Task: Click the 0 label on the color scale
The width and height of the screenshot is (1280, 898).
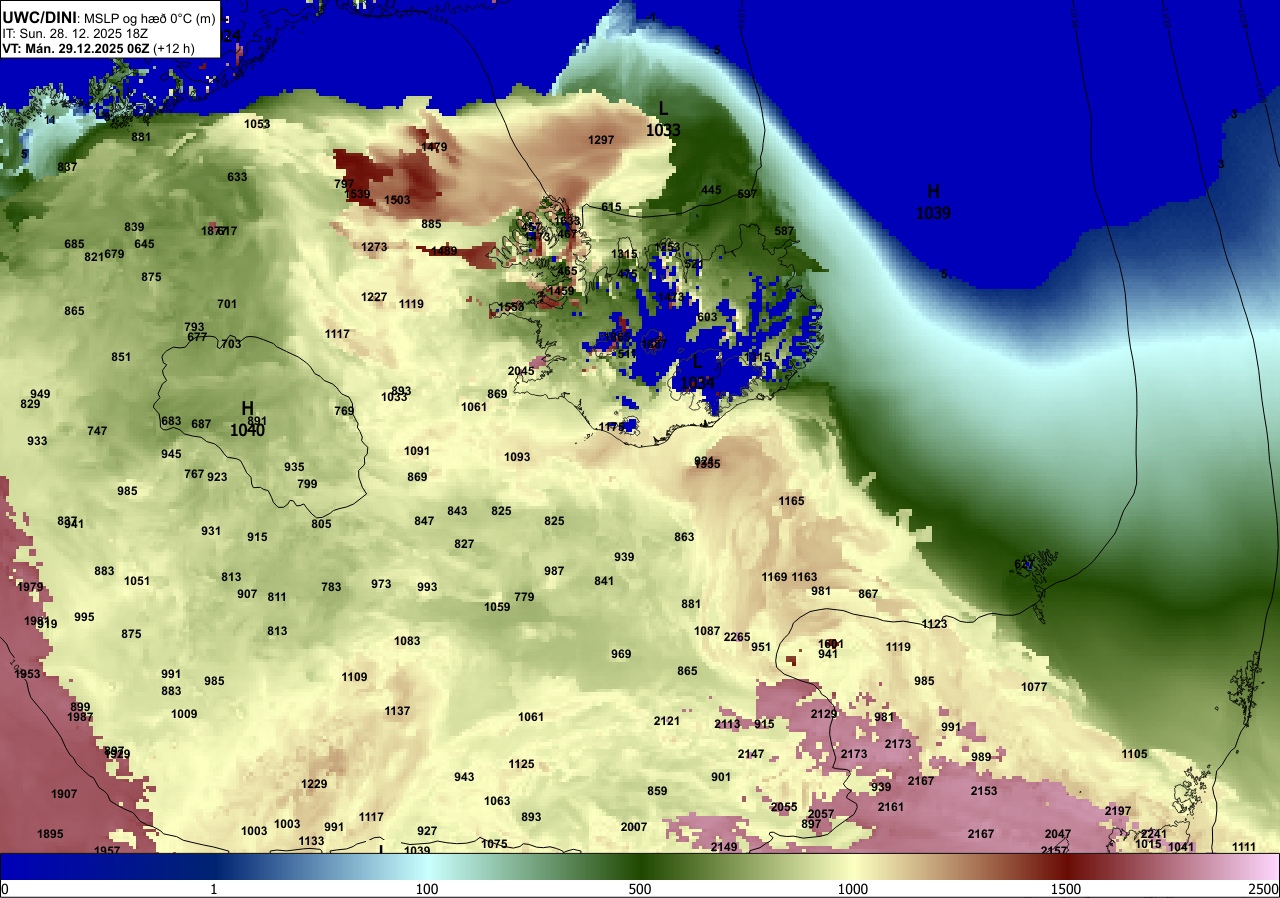Action: 5,889
